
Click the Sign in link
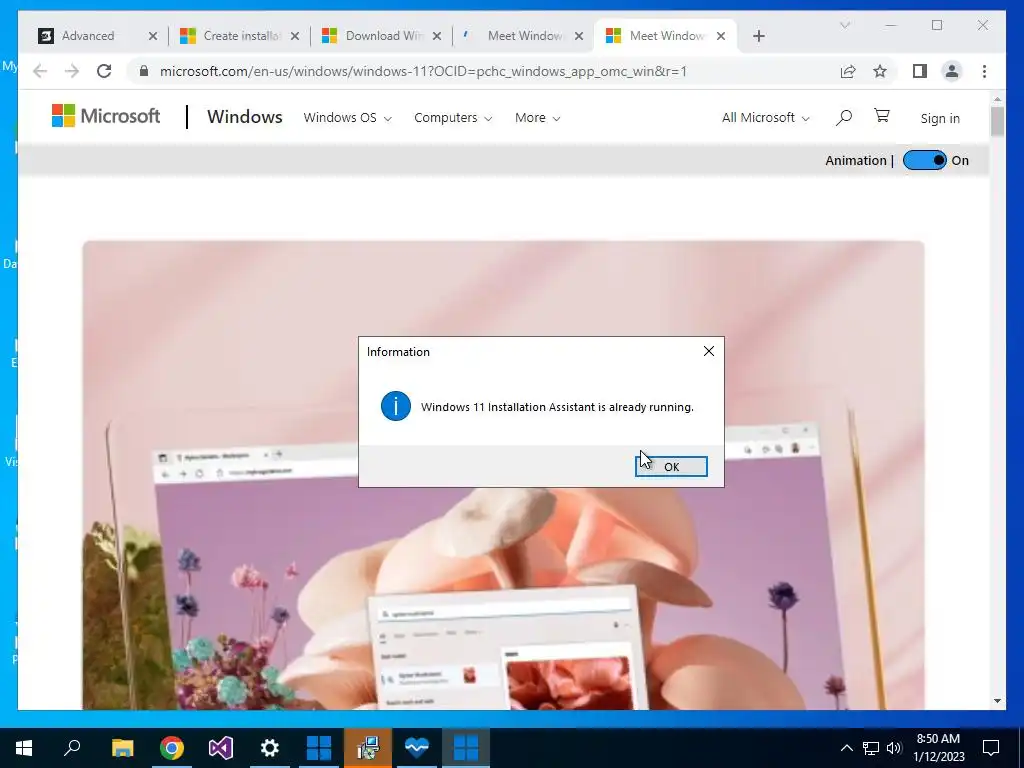coord(940,118)
